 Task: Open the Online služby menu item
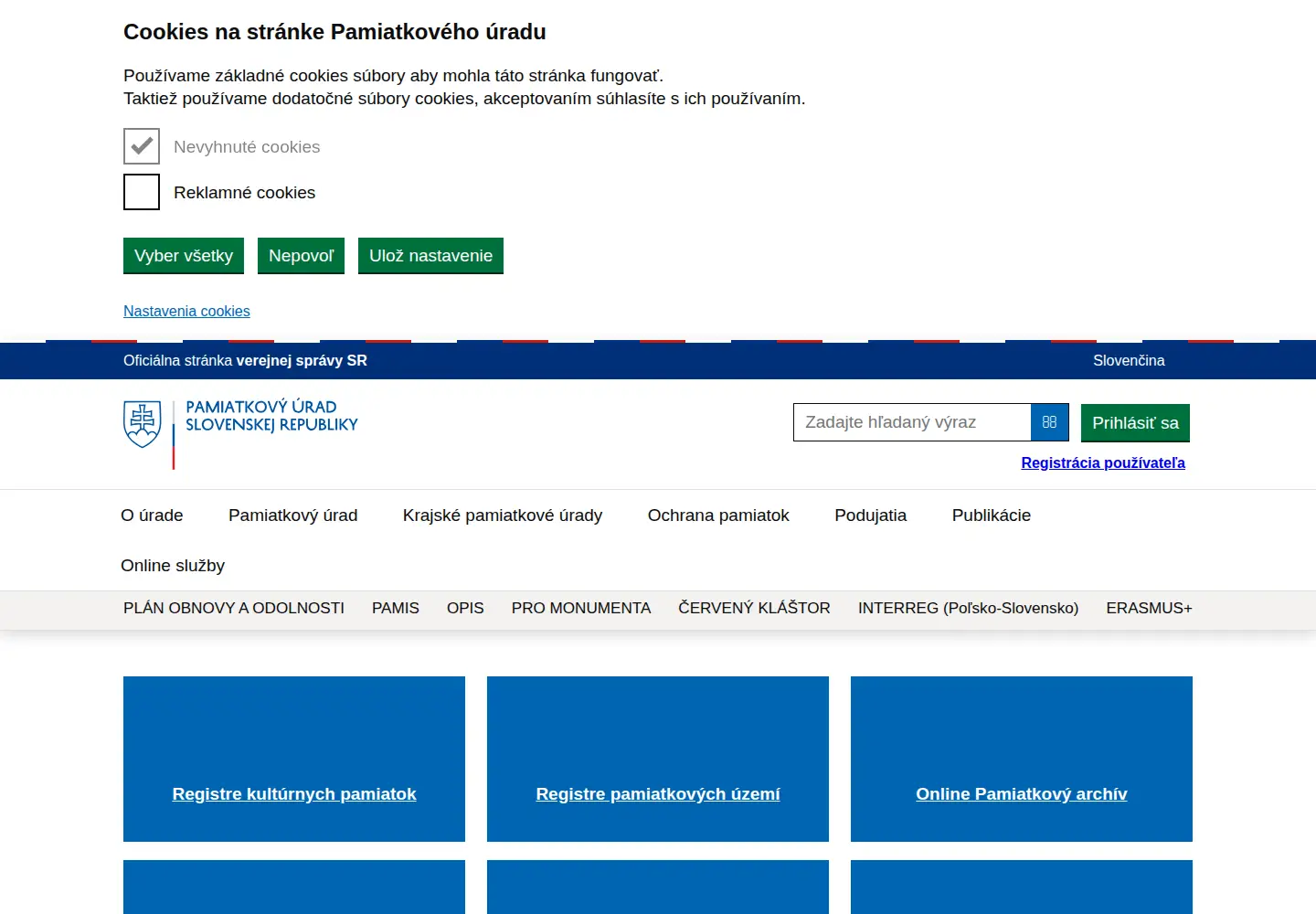(x=173, y=566)
